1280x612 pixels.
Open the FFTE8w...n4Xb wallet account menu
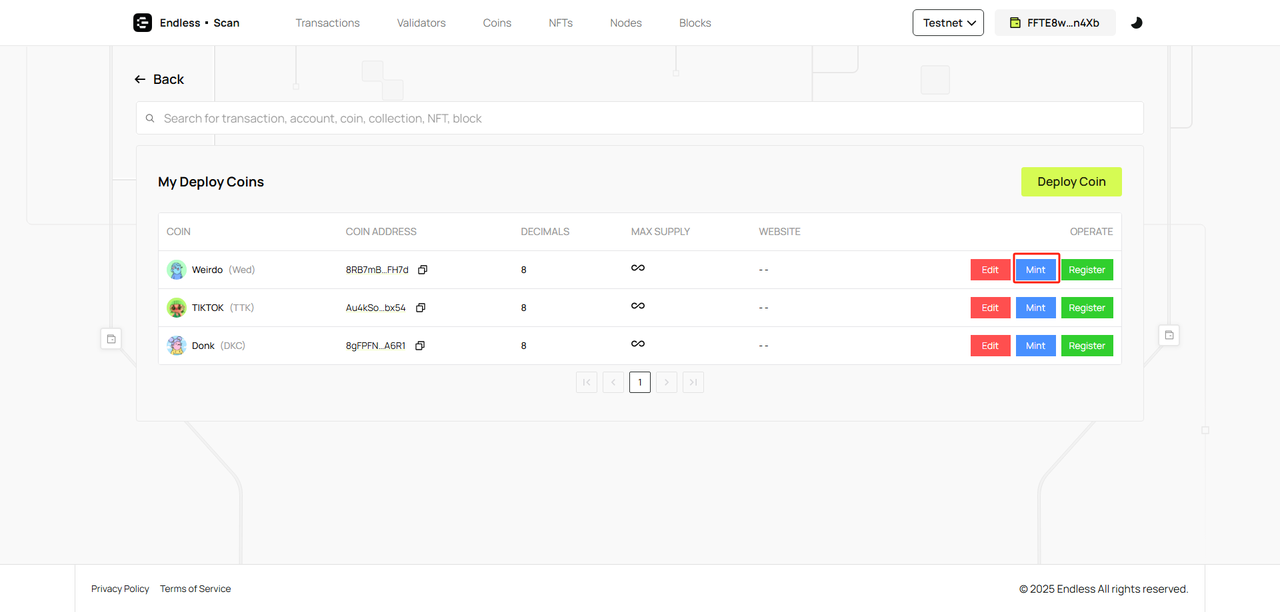(1054, 23)
